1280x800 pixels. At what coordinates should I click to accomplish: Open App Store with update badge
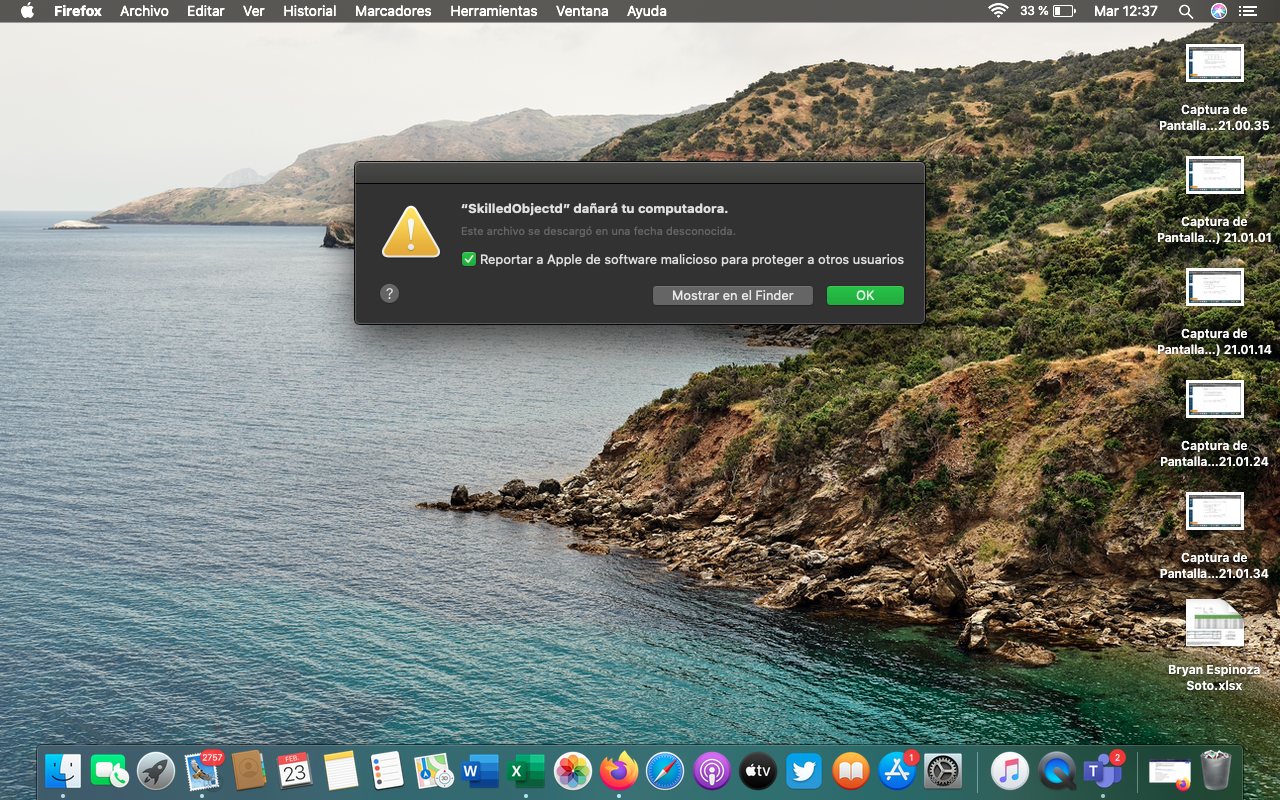[x=897, y=771]
